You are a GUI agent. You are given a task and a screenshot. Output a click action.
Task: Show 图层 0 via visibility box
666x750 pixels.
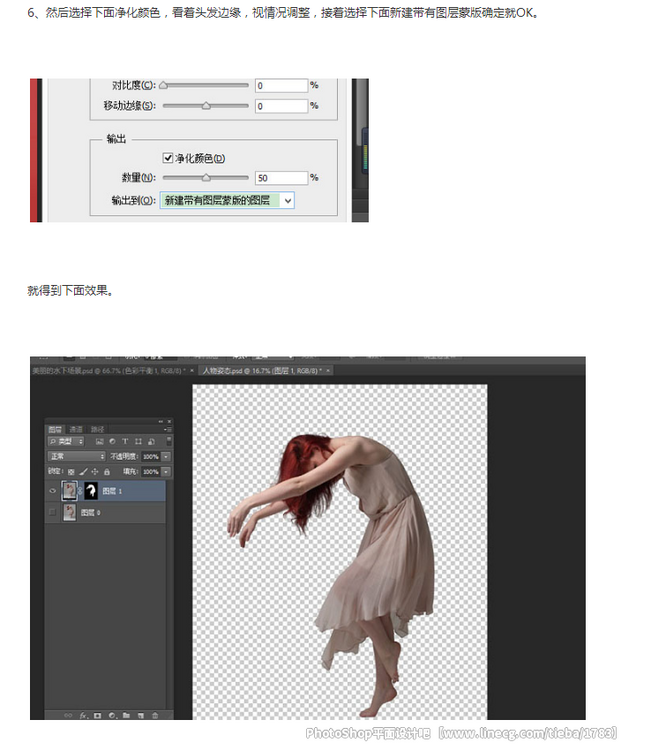tap(52, 512)
